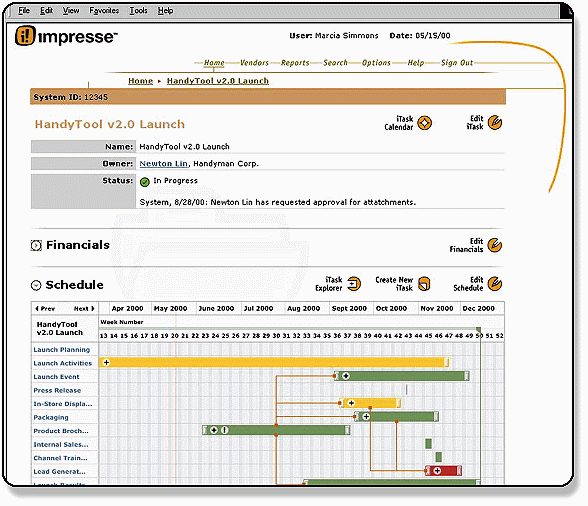Click the small green Channel Training bar
Viewport: 588px width, 506px height.
[x=439, y=457]
